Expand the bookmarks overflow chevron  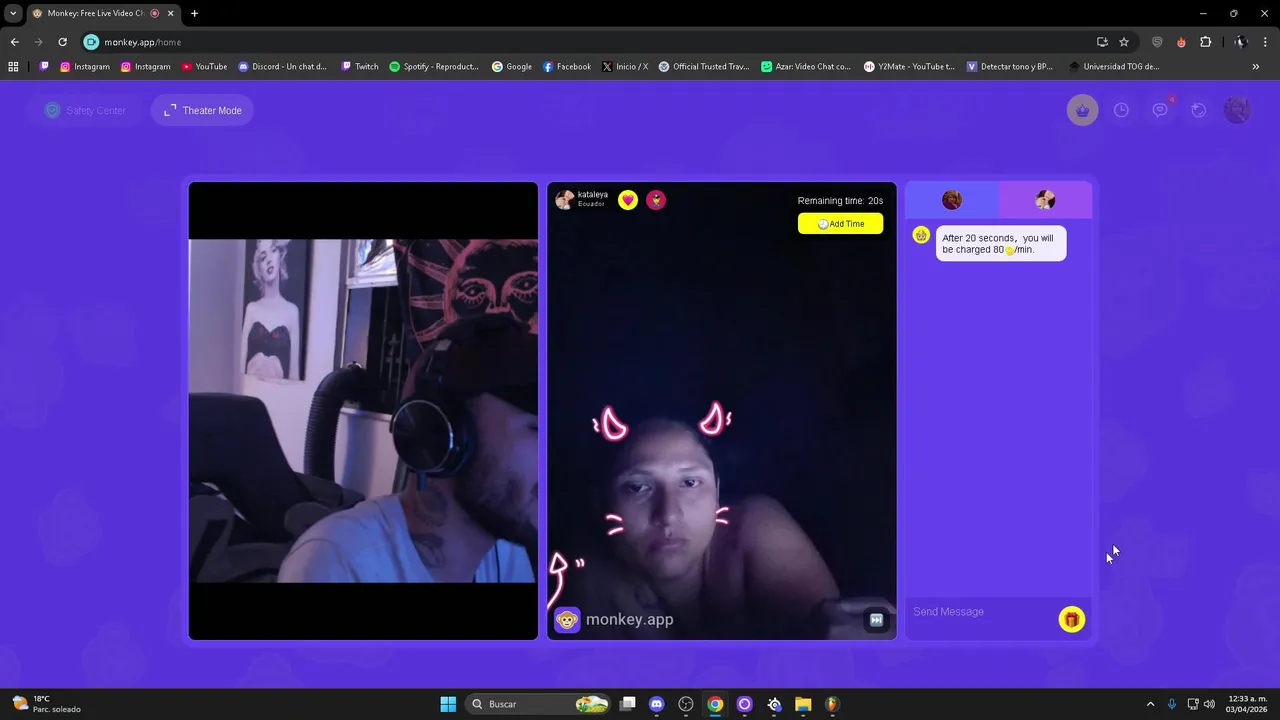click(x=1256, y=67)
